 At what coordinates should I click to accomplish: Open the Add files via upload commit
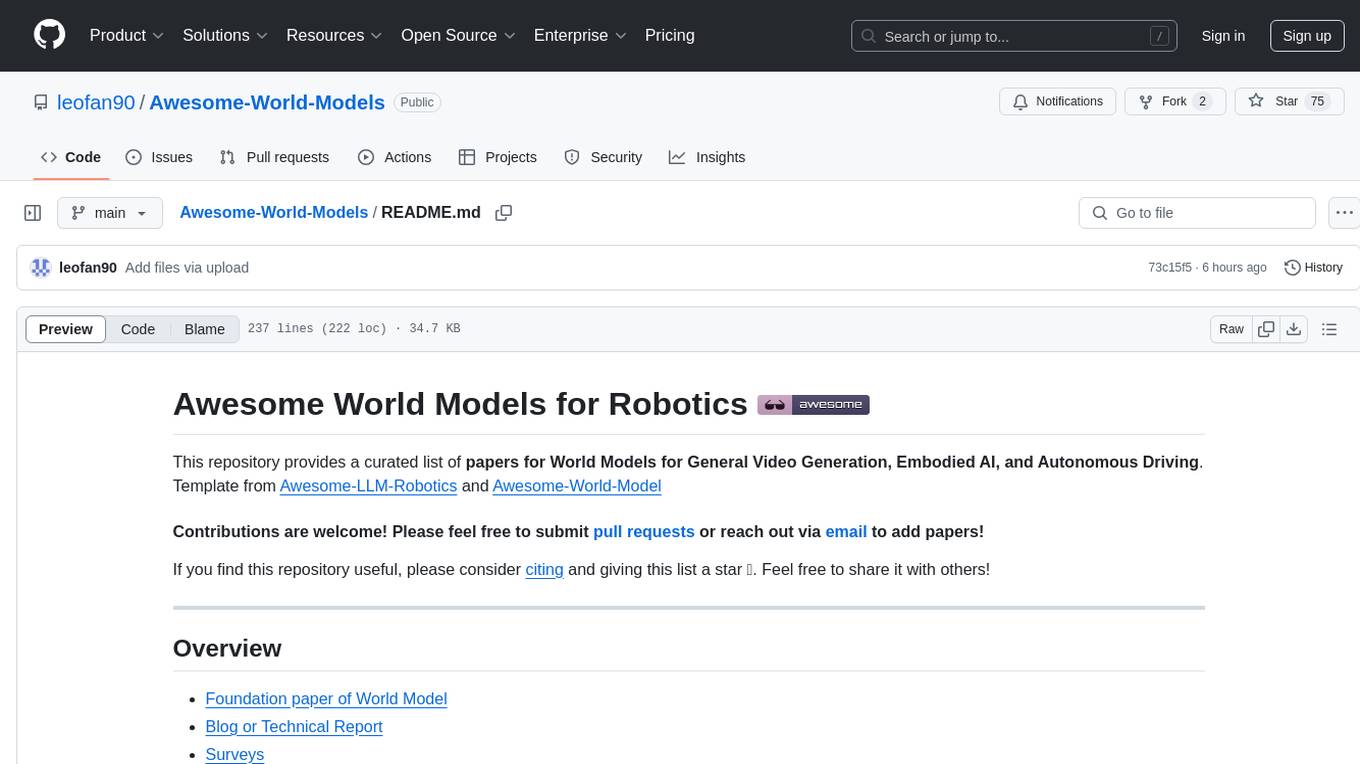[x=187, y=267]
